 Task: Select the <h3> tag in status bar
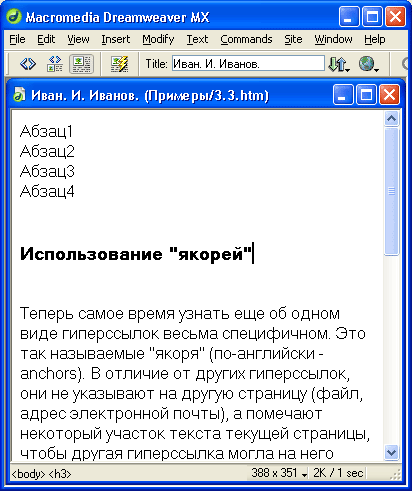click(60, 474)
